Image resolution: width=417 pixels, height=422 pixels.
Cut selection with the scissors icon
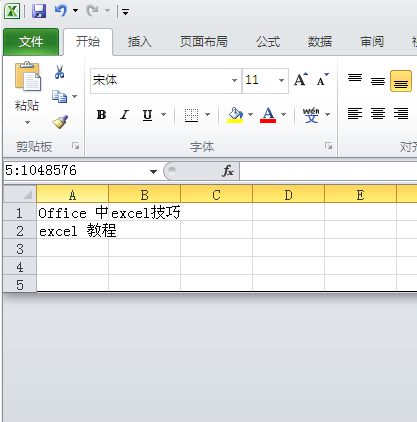click(60, 72)
